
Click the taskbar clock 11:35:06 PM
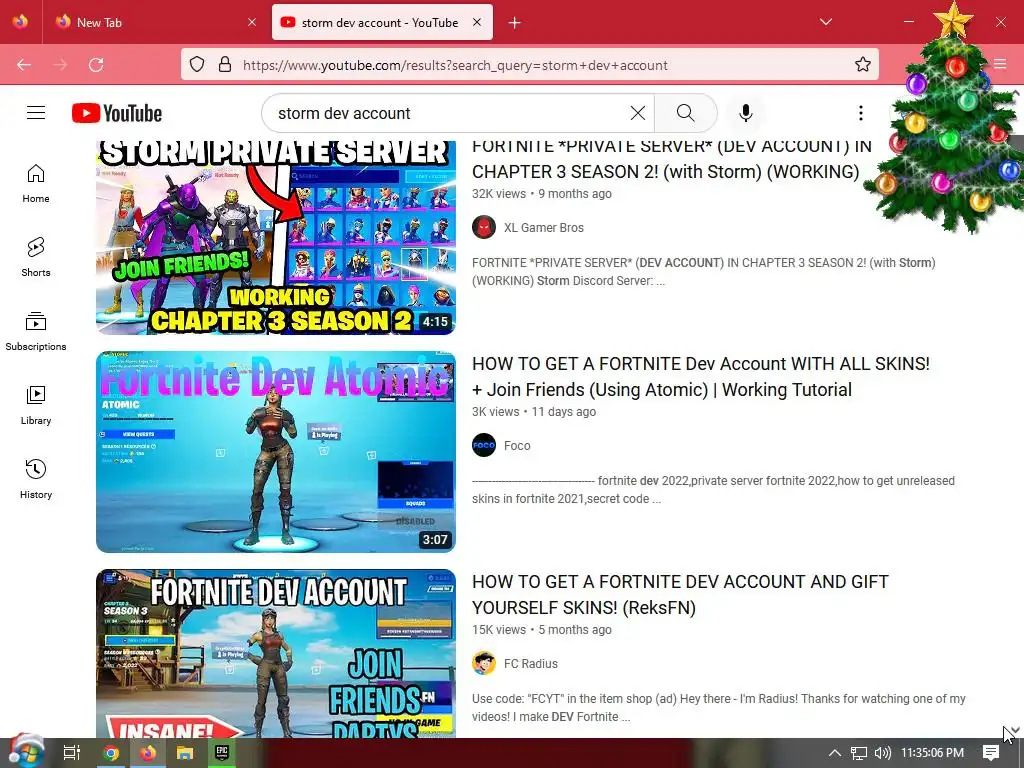click(933, 753)
